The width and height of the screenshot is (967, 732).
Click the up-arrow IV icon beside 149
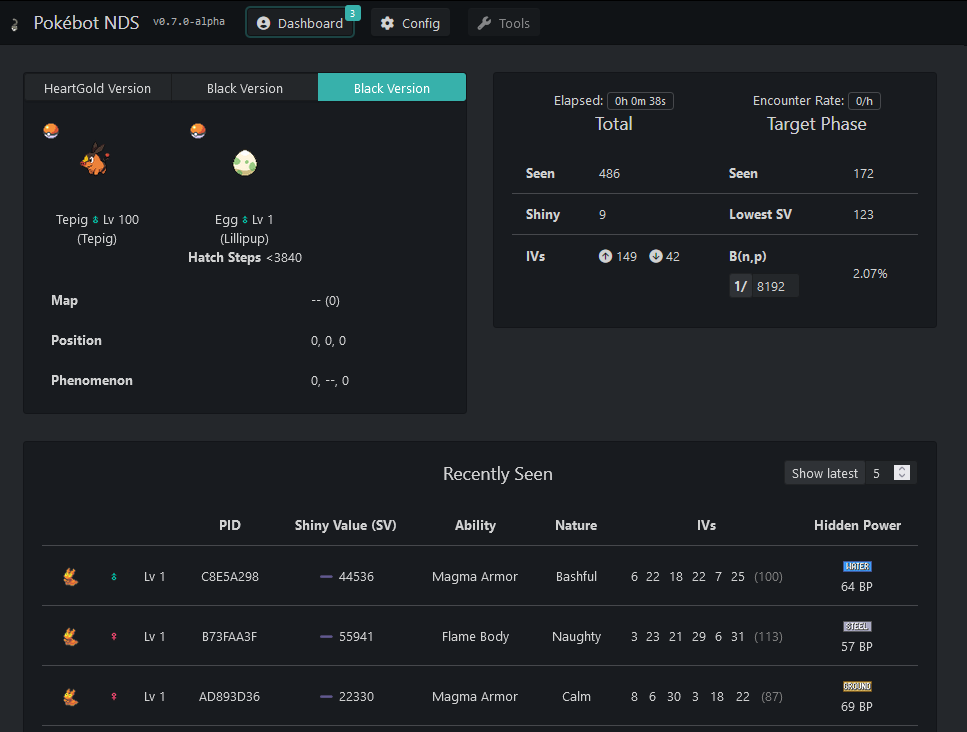point(606,256)
